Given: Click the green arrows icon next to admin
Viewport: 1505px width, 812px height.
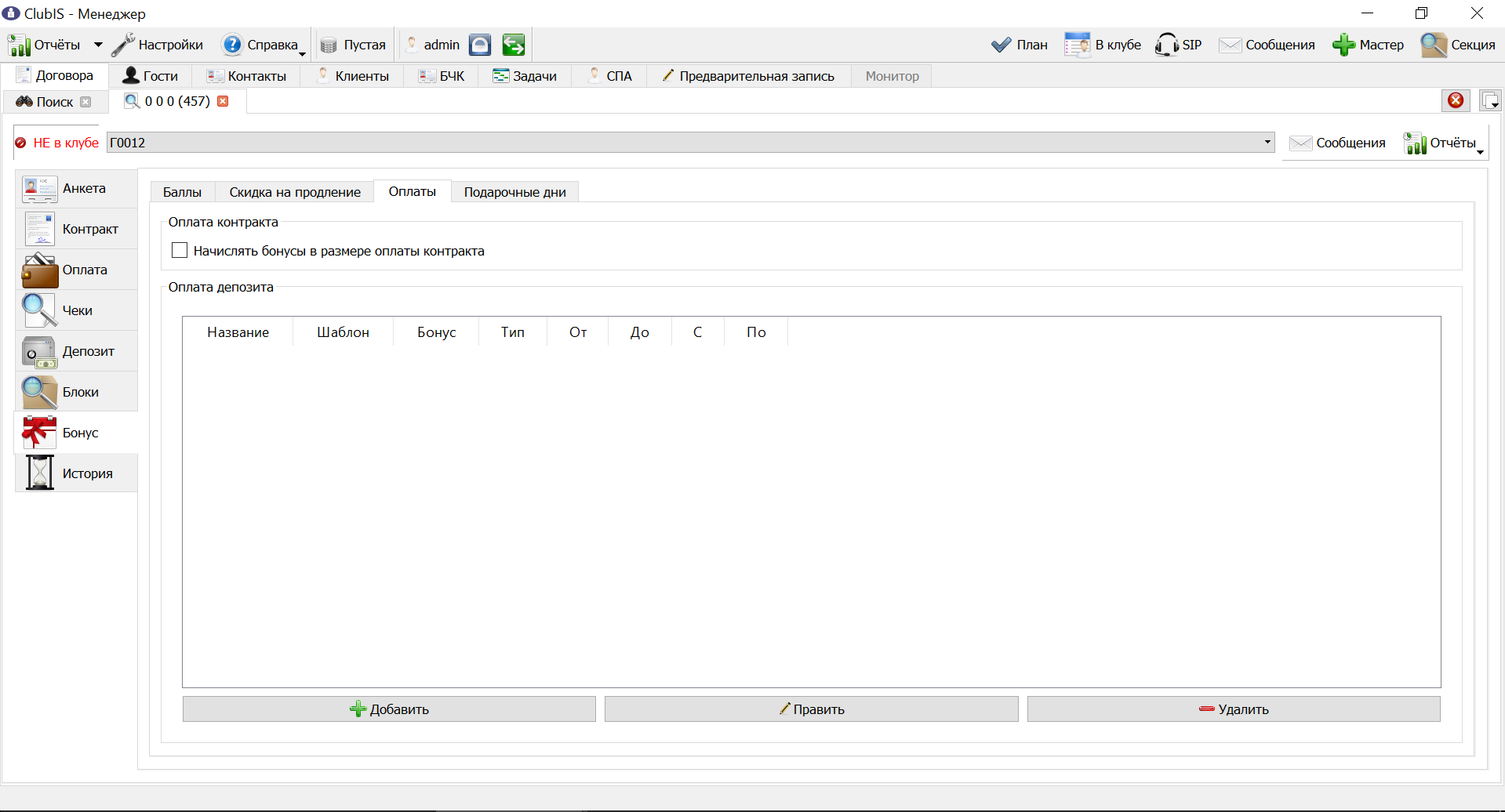Looking at the screenshot, I should coord(514,45).
